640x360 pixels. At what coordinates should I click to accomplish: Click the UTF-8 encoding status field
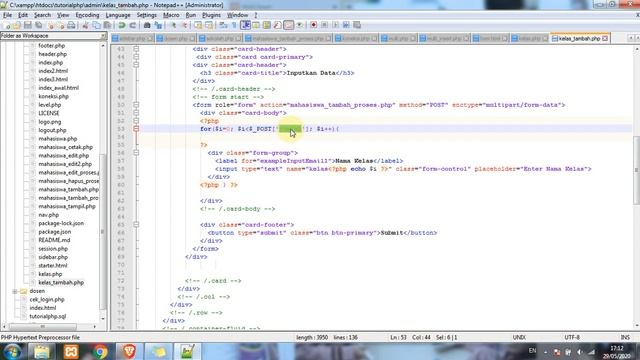(x=572, y=338)
